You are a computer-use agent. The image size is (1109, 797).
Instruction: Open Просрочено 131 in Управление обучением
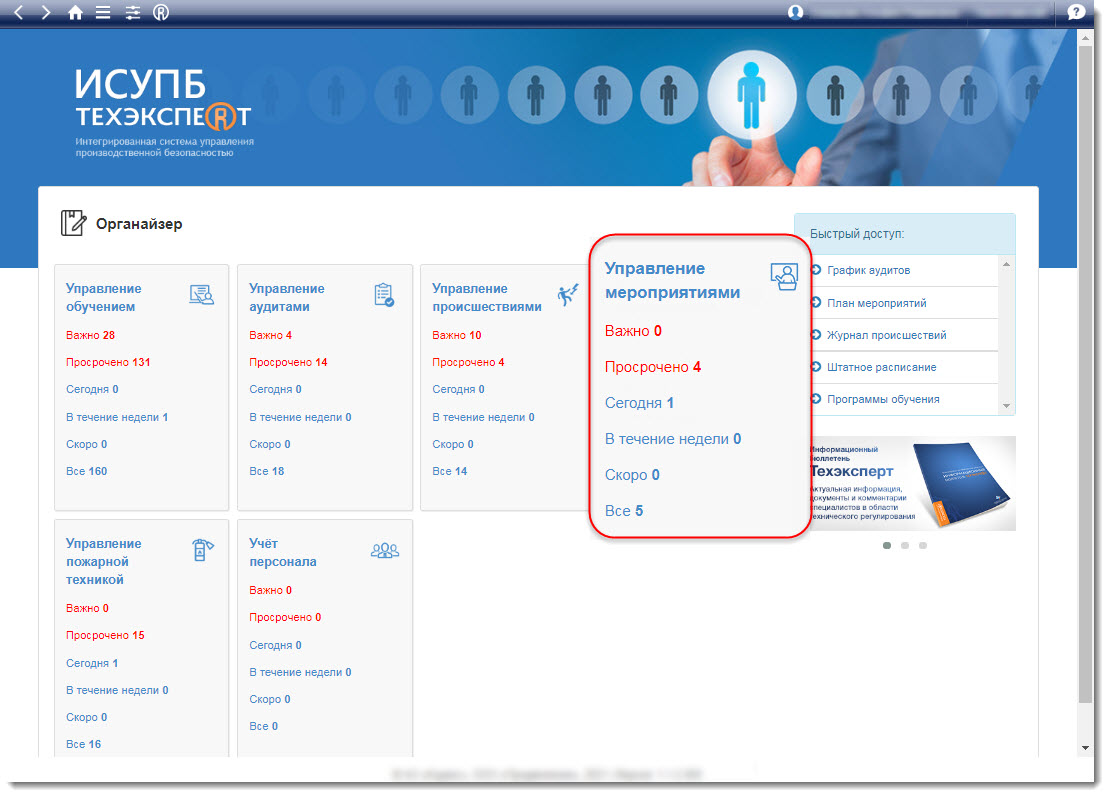108,362
